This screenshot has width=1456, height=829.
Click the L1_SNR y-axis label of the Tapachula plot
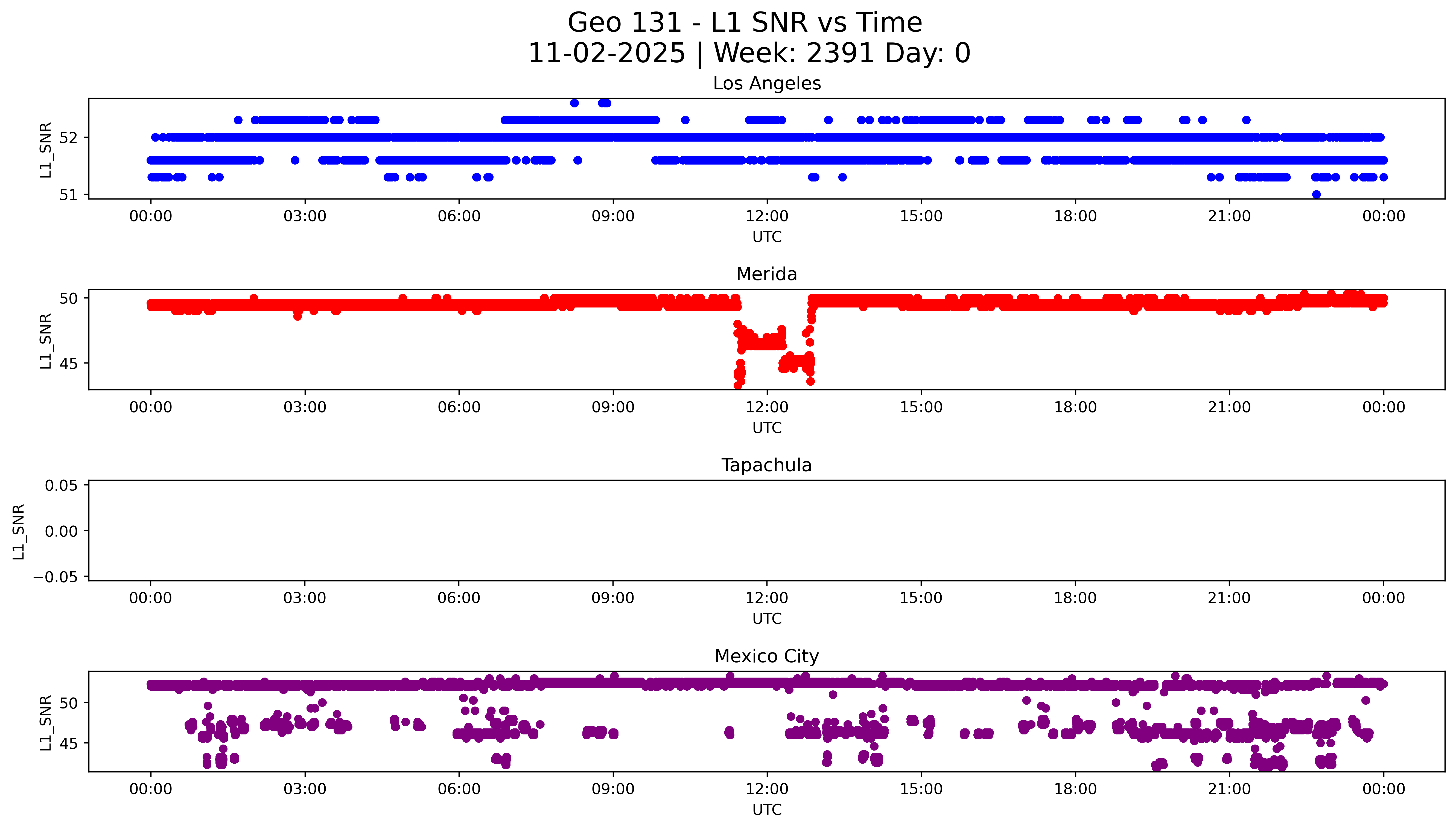click(19, 531)
